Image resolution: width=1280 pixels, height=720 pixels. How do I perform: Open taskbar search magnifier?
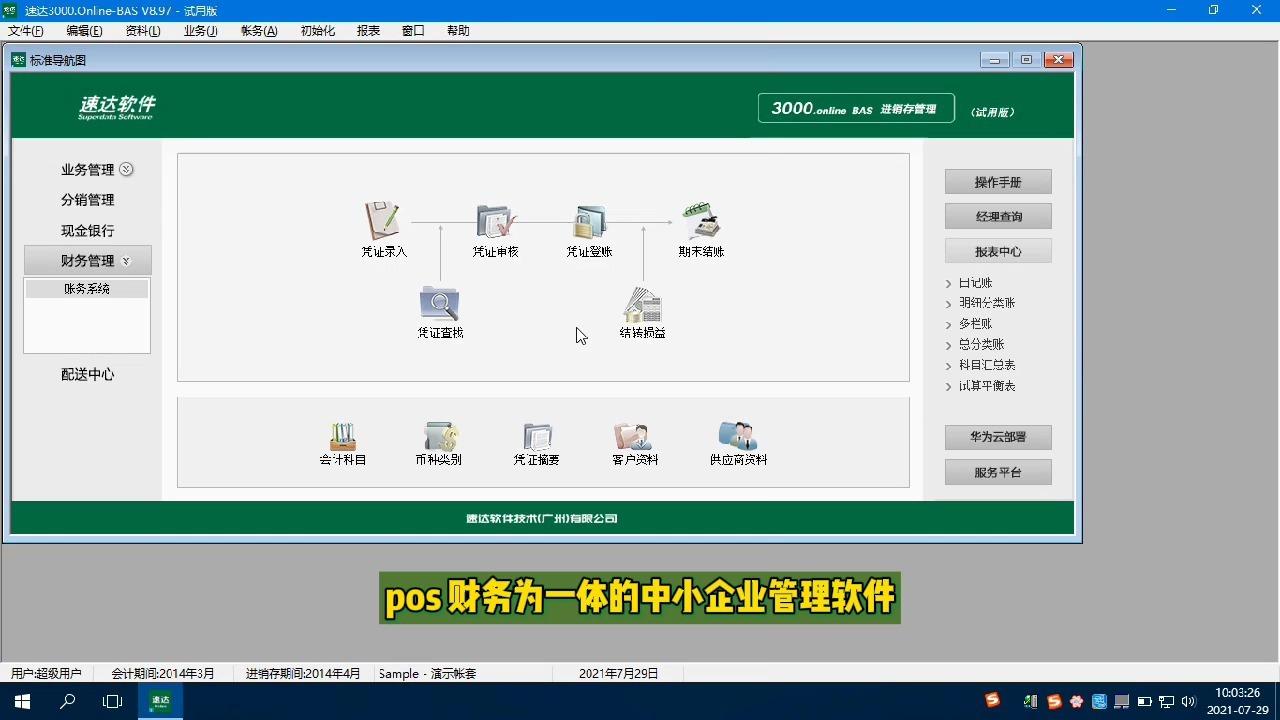pyautogui.click(x=68, y=701)
